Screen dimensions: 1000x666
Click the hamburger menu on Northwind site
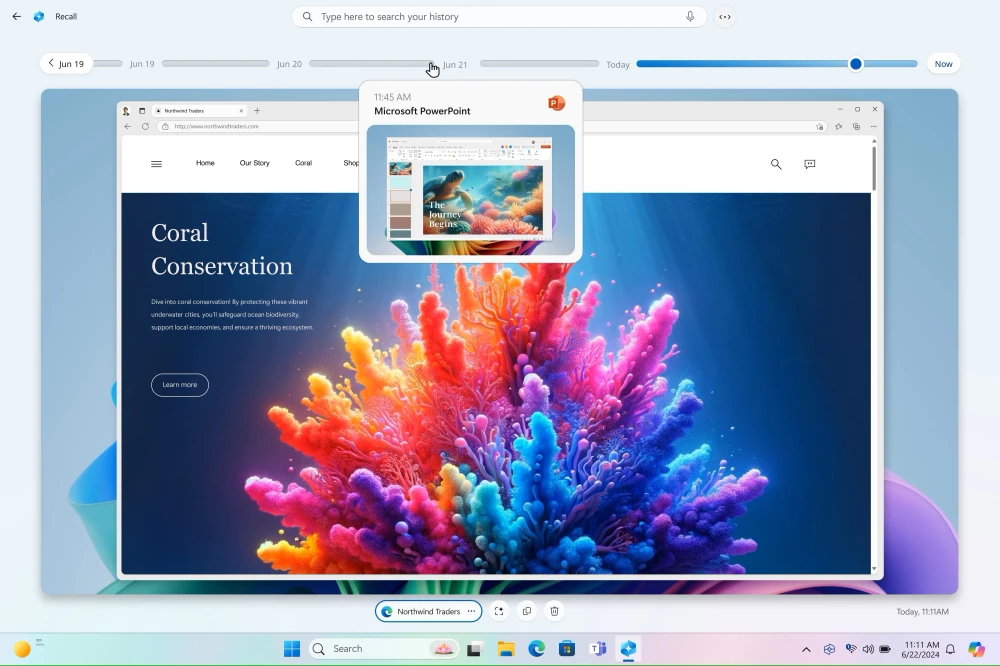156,164
